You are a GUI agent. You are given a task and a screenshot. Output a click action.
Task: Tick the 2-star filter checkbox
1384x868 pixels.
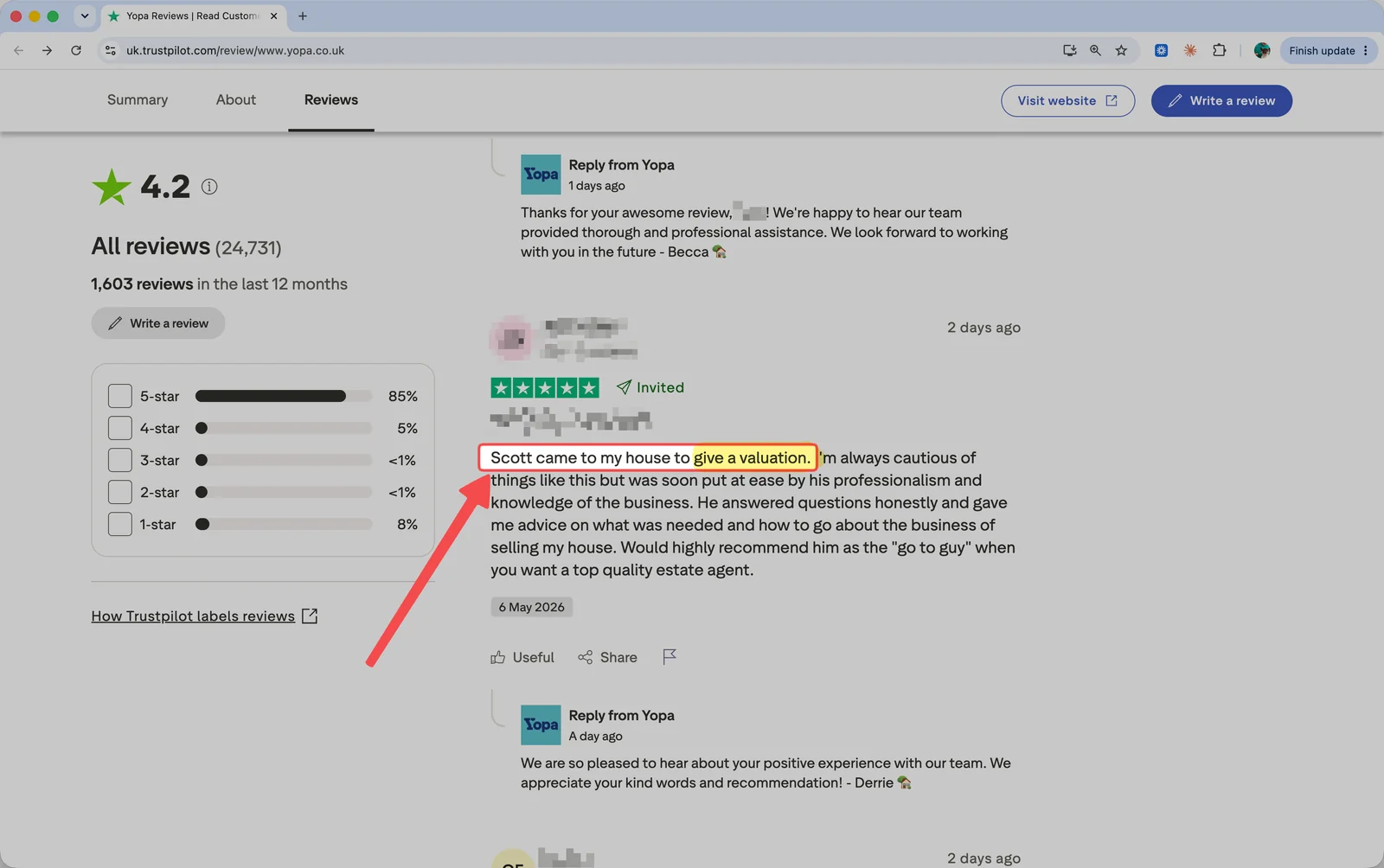coord(119,492)
